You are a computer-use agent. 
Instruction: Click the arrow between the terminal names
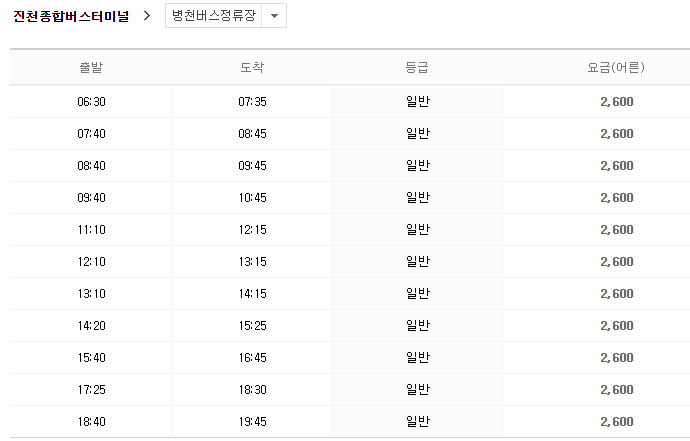point(147,16)
